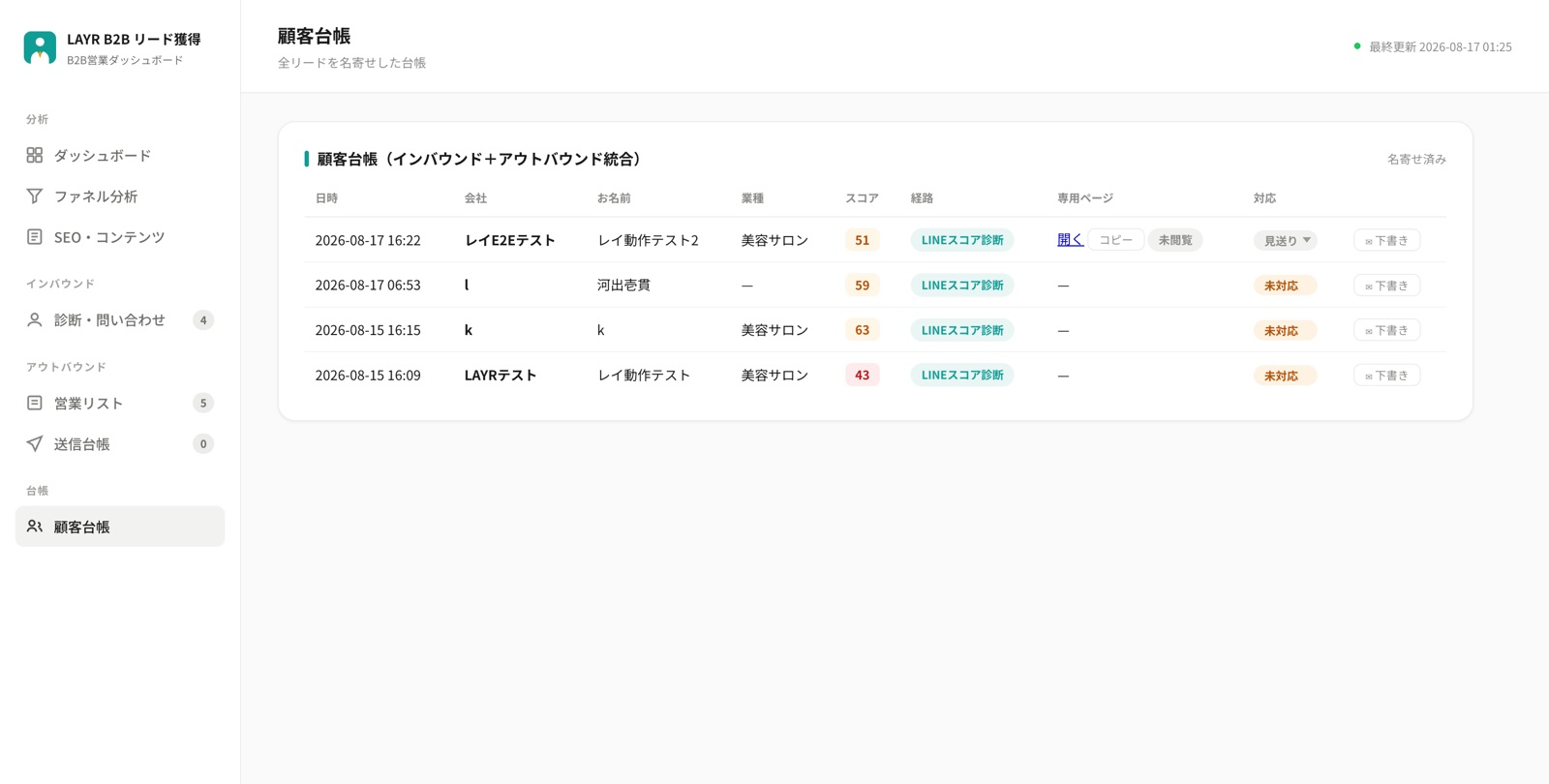Viewport: 1549px width, 784px height.
Task: Select 顧客台帳 menu item
Action: click(120, 527)
